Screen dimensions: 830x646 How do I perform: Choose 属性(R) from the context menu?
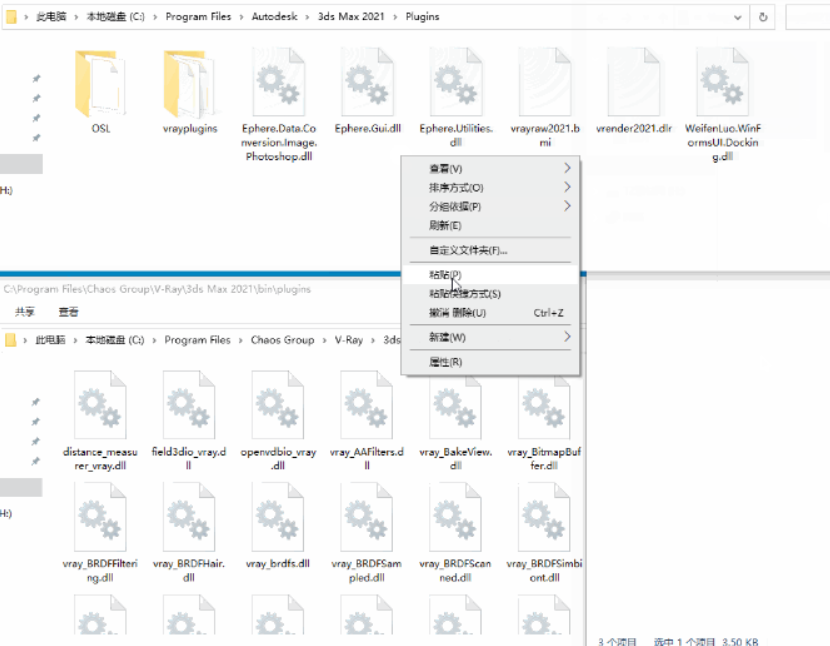click(x=445, y=362)
